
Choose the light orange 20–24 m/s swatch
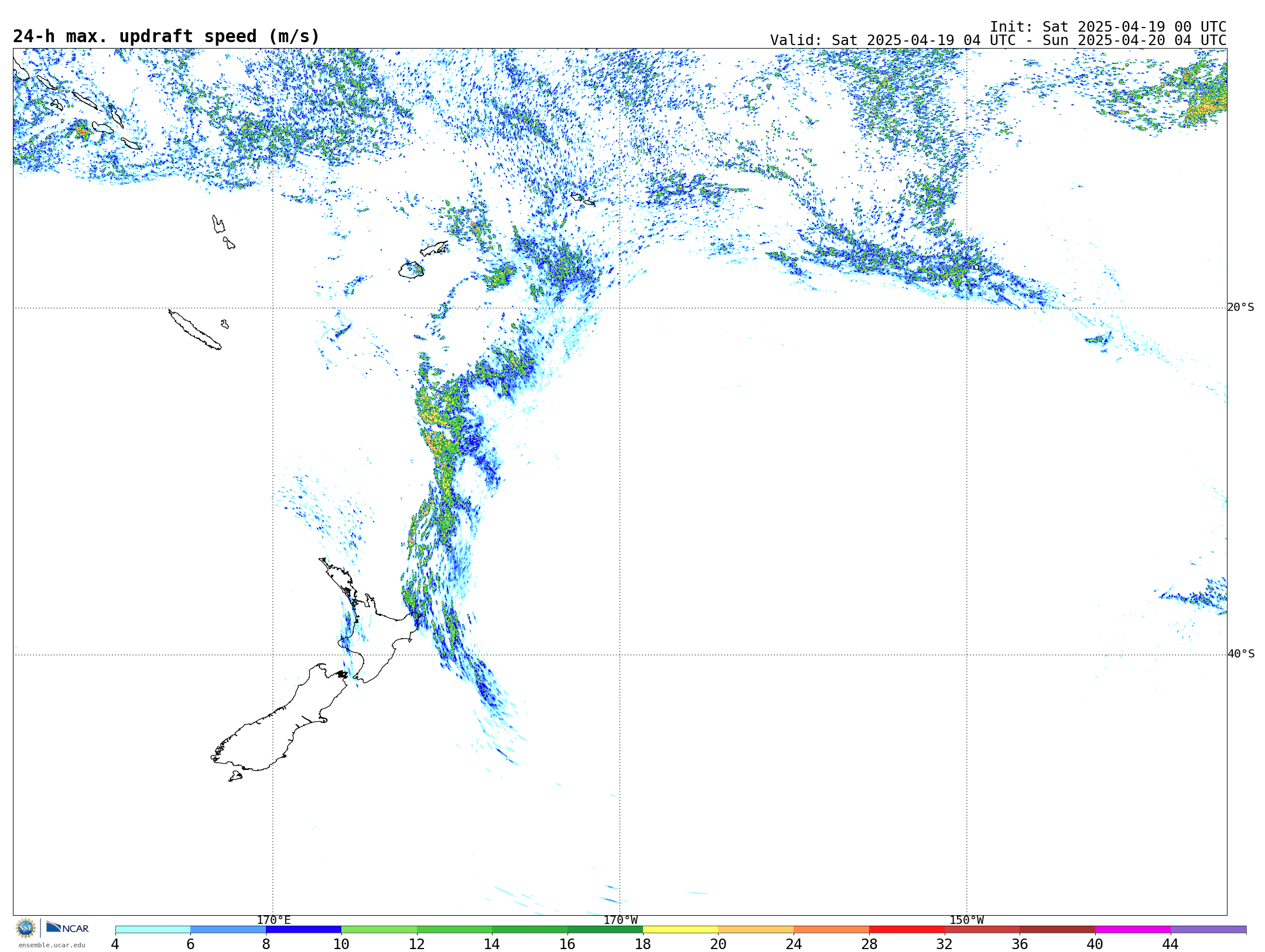[x=756, y=929]
